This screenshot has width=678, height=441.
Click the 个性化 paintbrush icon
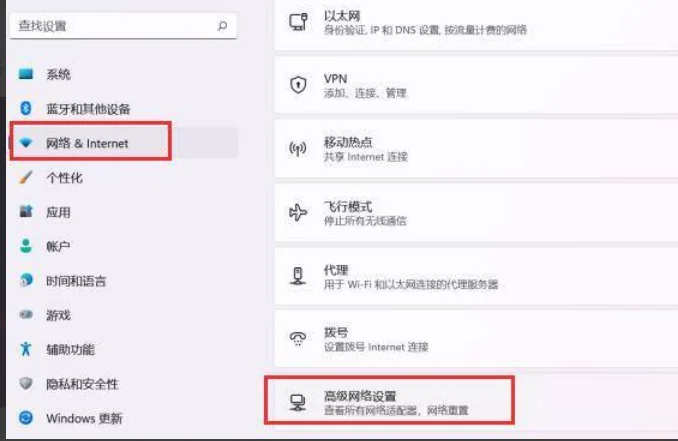pos(26,177)
